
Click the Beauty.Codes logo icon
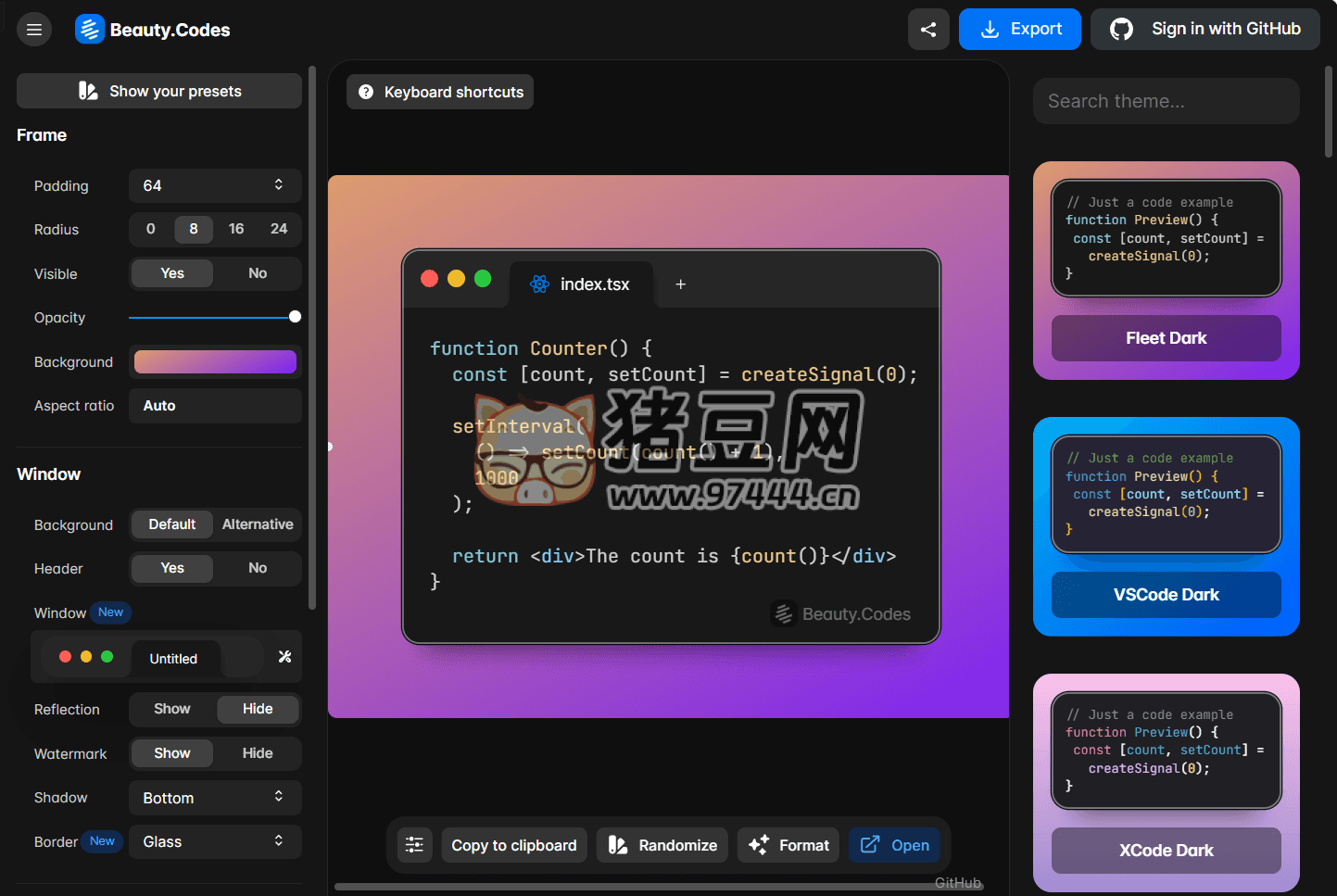click(x=90, y=30)
